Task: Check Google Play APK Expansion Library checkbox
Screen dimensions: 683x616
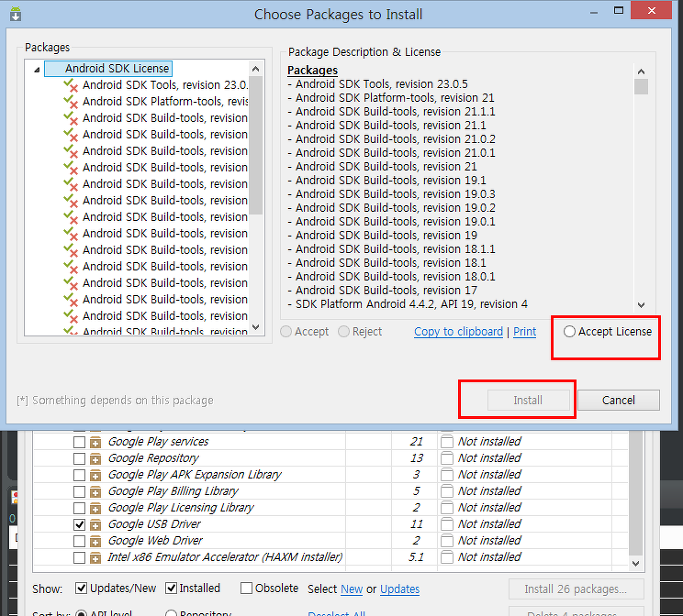Action: click(79, 475)
